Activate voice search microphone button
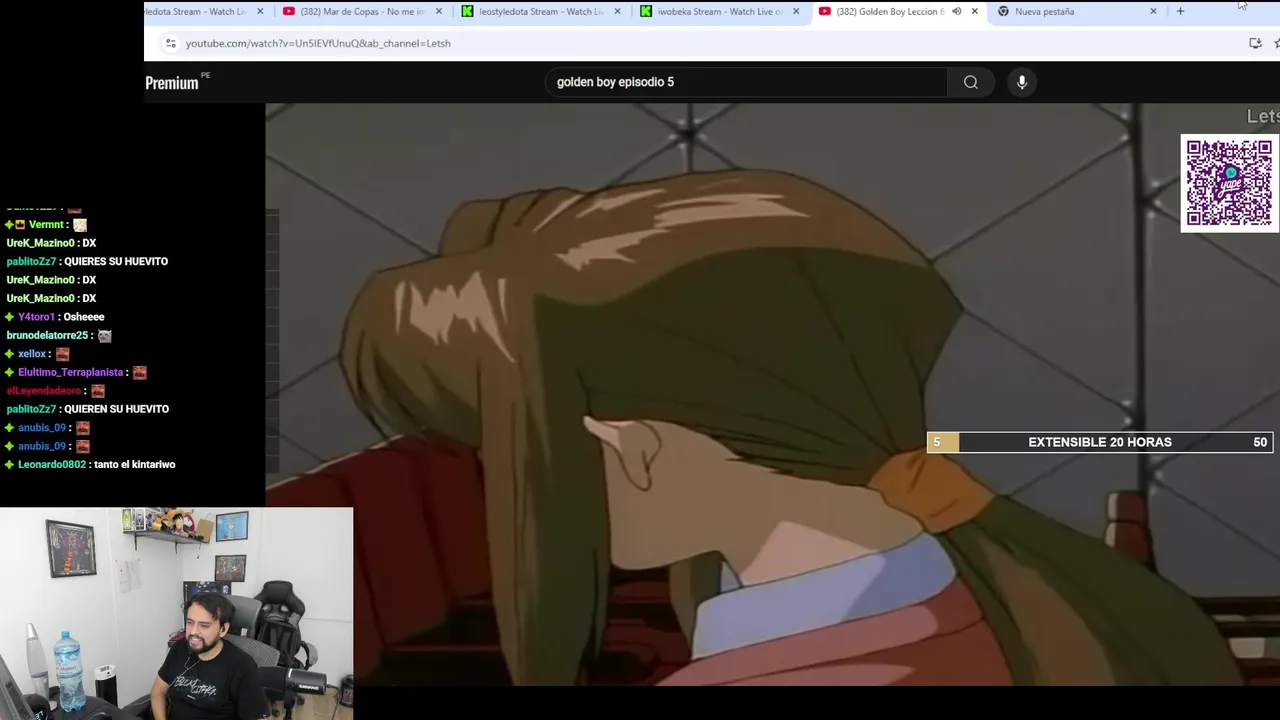1280x720 pixels. pyautogui.click(x=1022, y=82)
